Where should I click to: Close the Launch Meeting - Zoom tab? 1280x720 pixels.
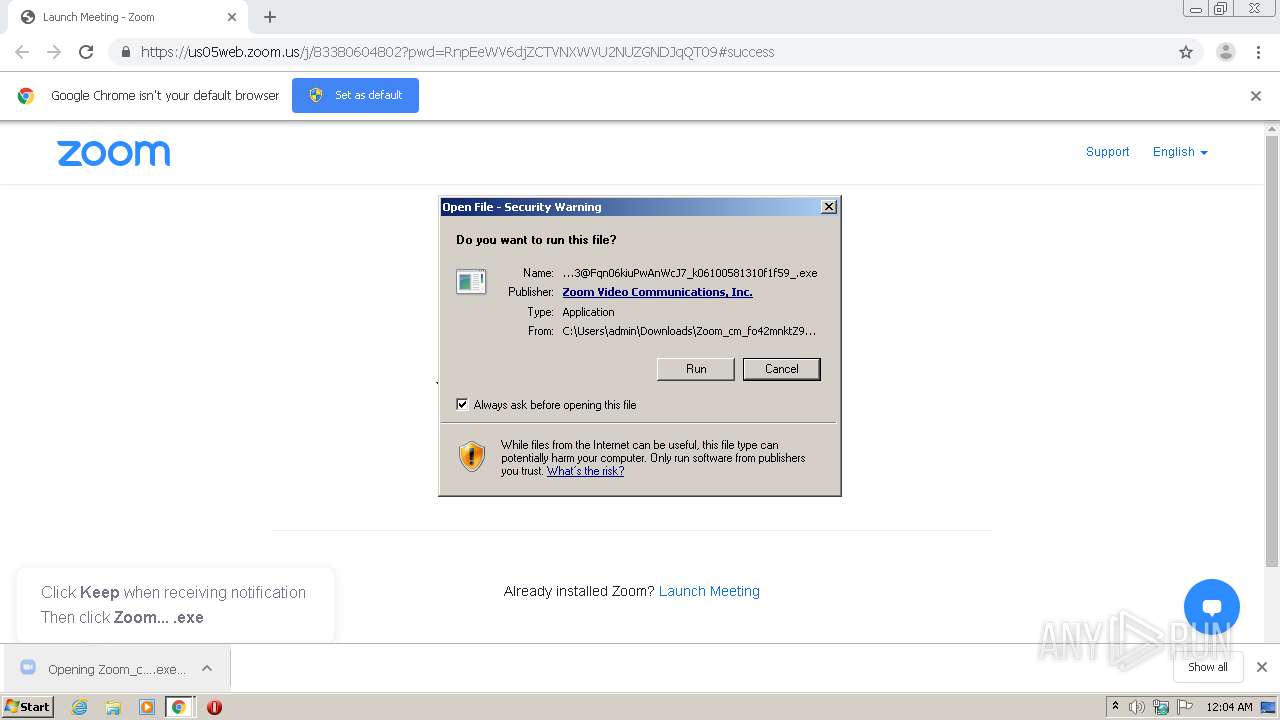click(232, 17)
